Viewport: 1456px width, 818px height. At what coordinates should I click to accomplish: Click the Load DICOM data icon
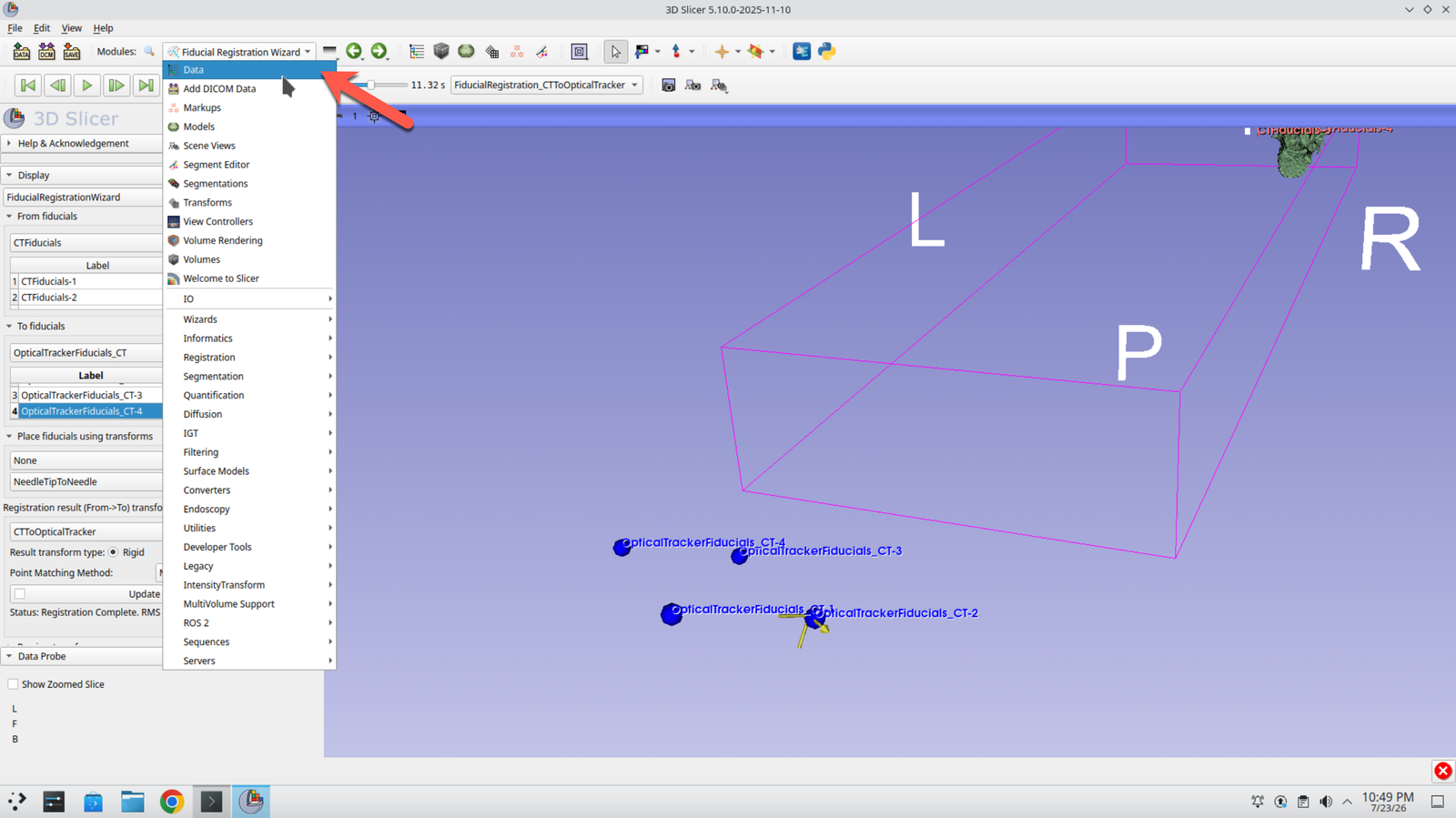[46, 52]
